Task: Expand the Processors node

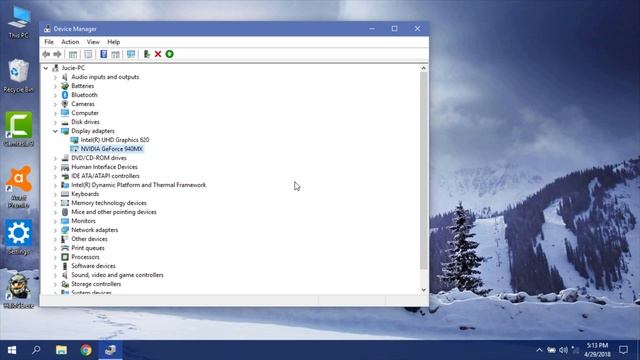Action: [55, 257]
